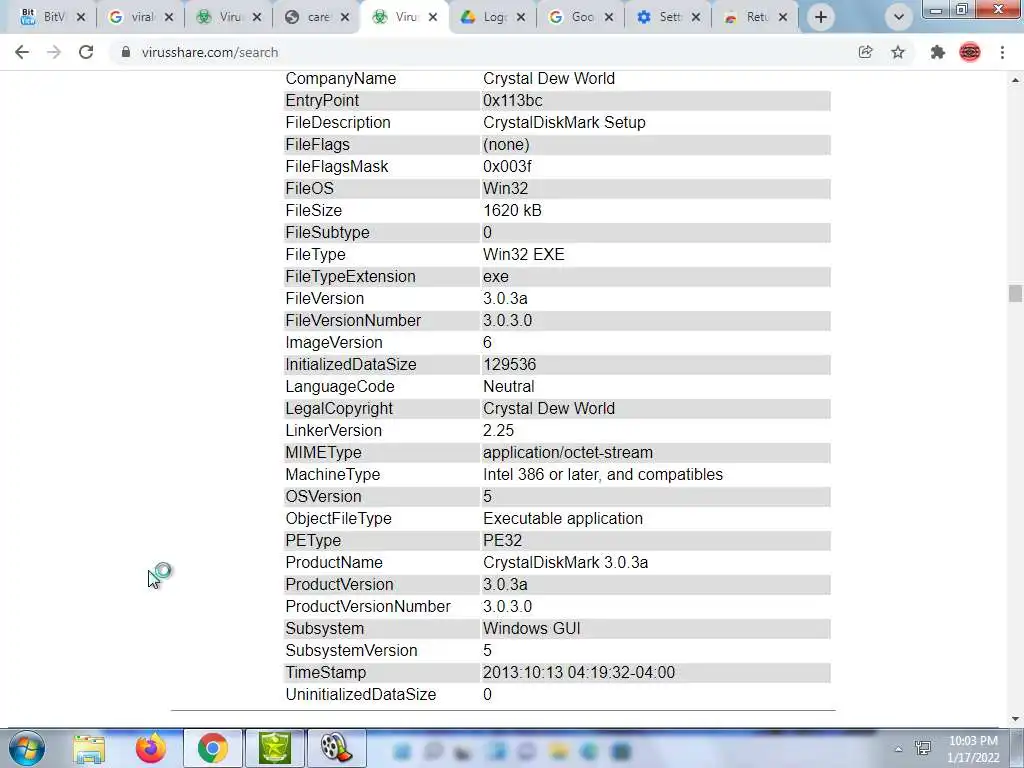Click the MachineType value Intel 386
The image size is (1024, 768).
(x=603, y=475)
